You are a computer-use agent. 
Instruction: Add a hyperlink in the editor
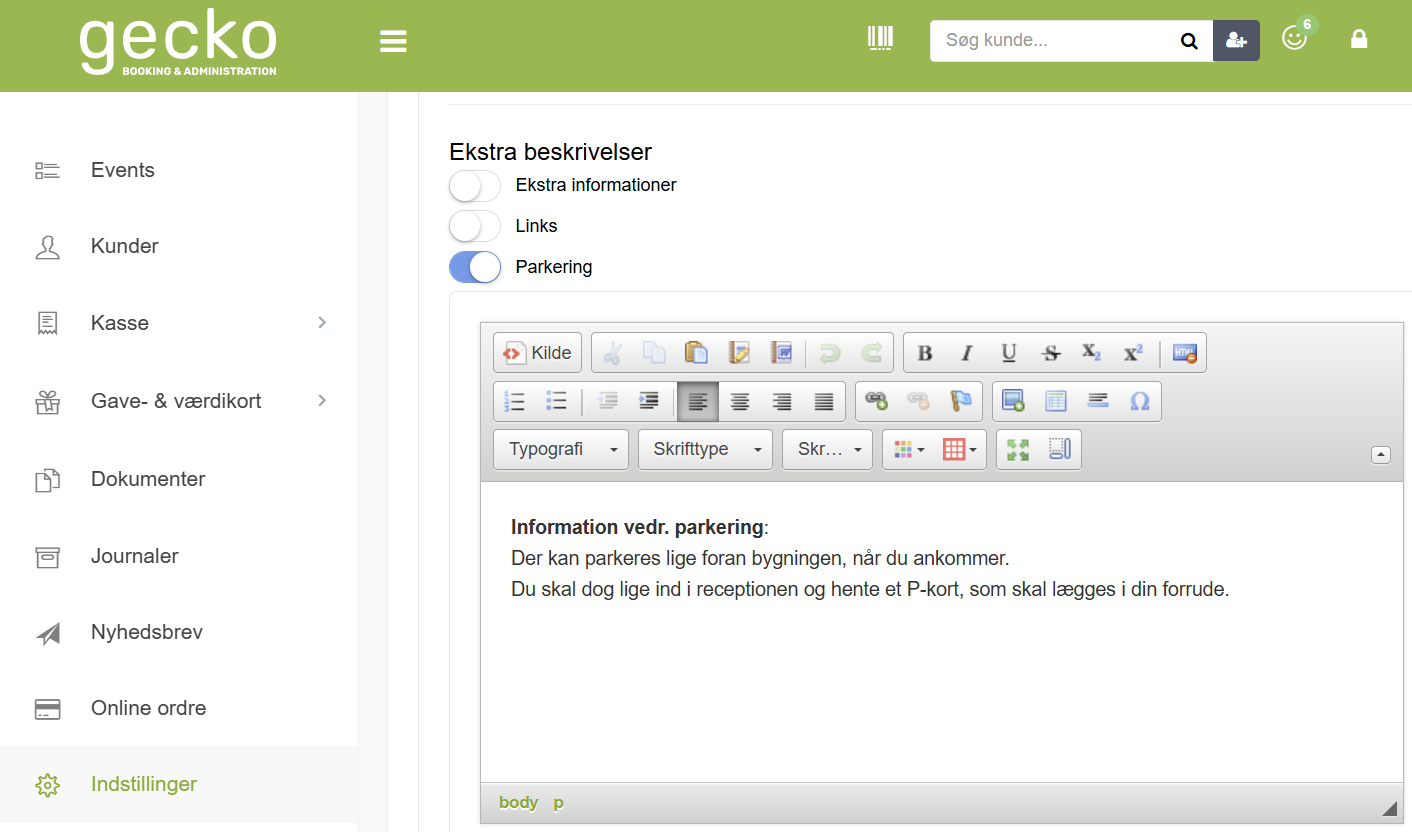879,401
